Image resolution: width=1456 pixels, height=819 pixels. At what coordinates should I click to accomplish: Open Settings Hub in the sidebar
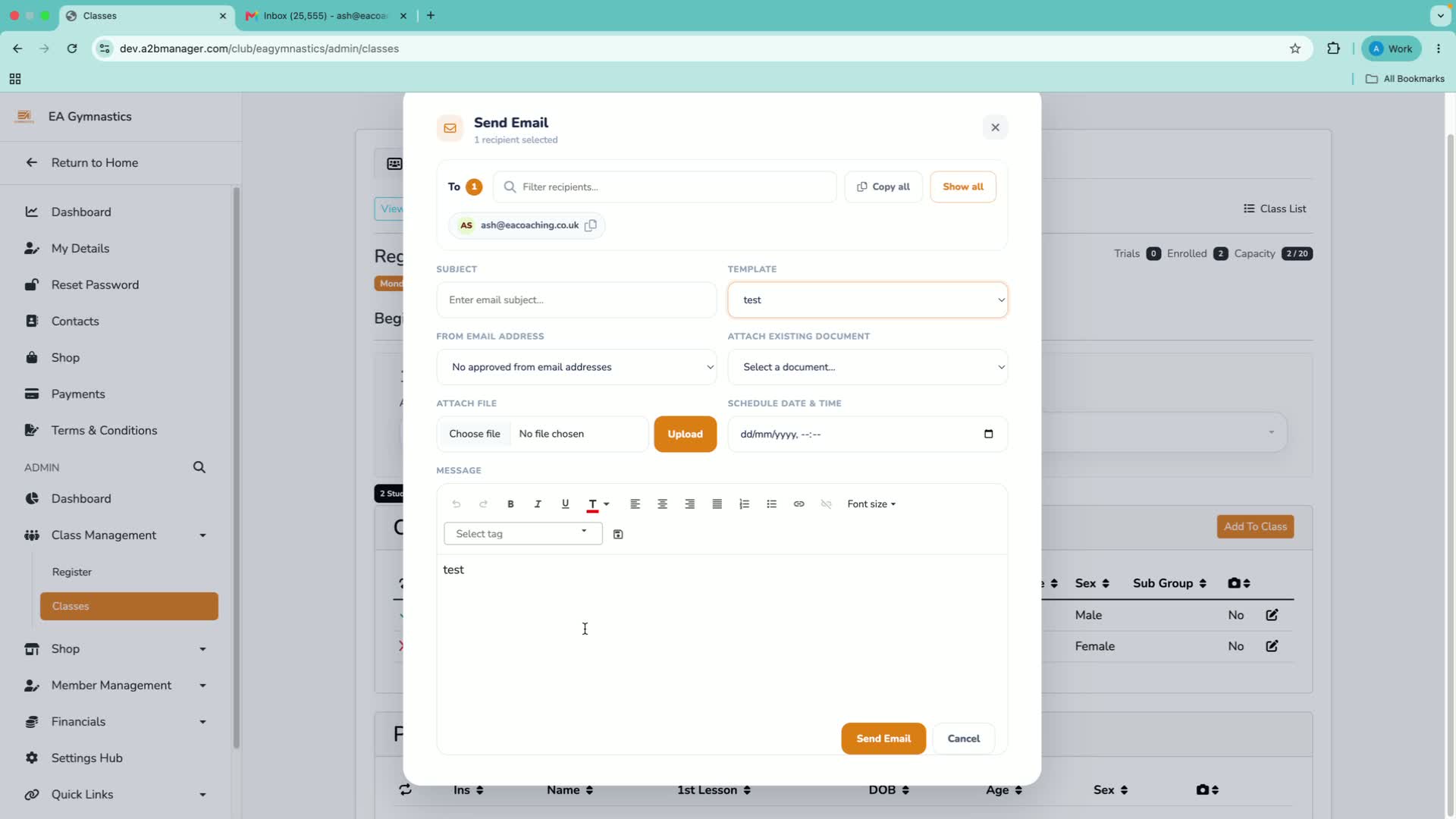pos(86,758)
